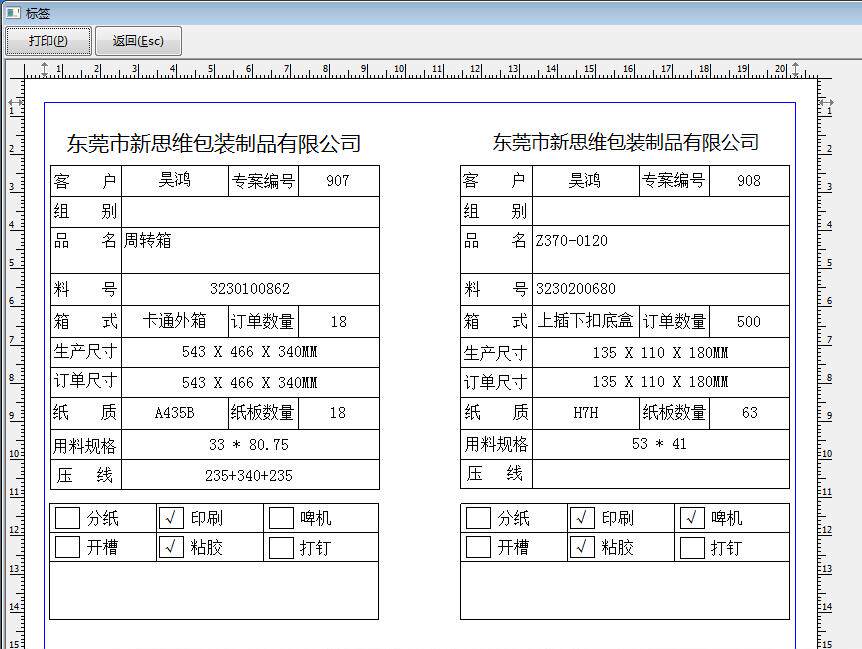862x649 pixels.
Task: Click crease line value 235+340+235
Action: click(249, 475)
